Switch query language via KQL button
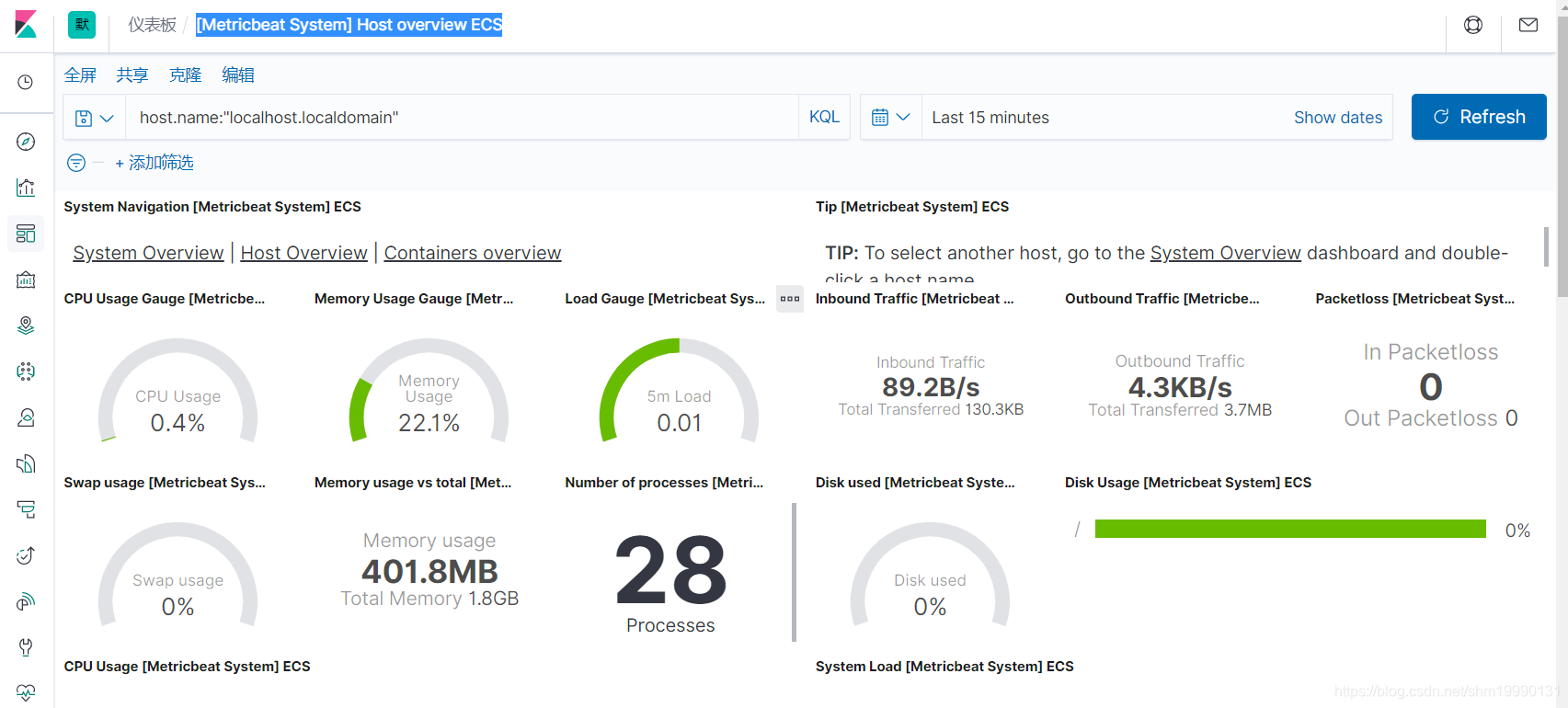Screen dimensions: 1568x708 click(x=824, y=117)
